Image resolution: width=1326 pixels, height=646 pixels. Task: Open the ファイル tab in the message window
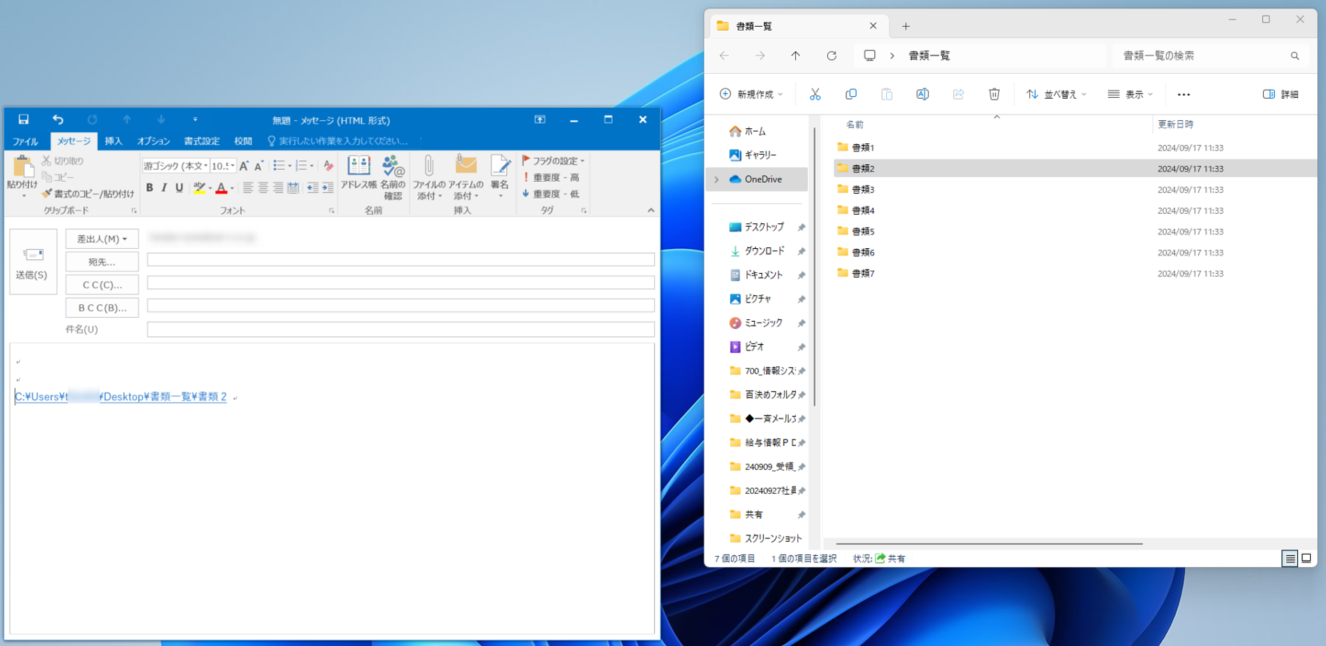tap(26, 141)
